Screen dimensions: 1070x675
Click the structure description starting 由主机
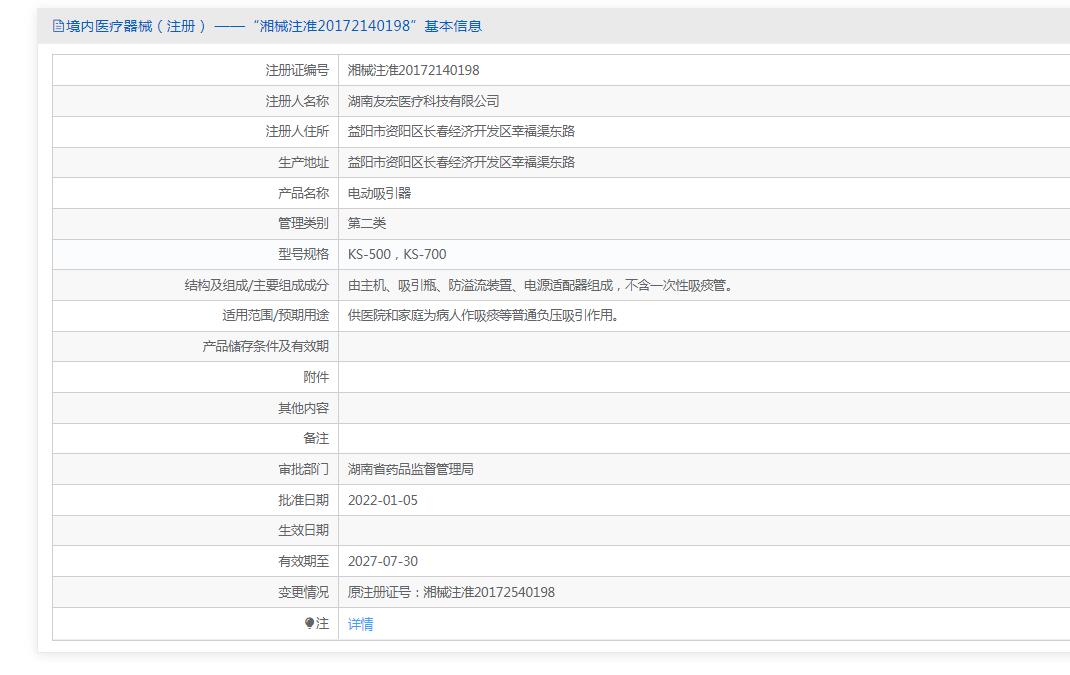click(541, 285)
